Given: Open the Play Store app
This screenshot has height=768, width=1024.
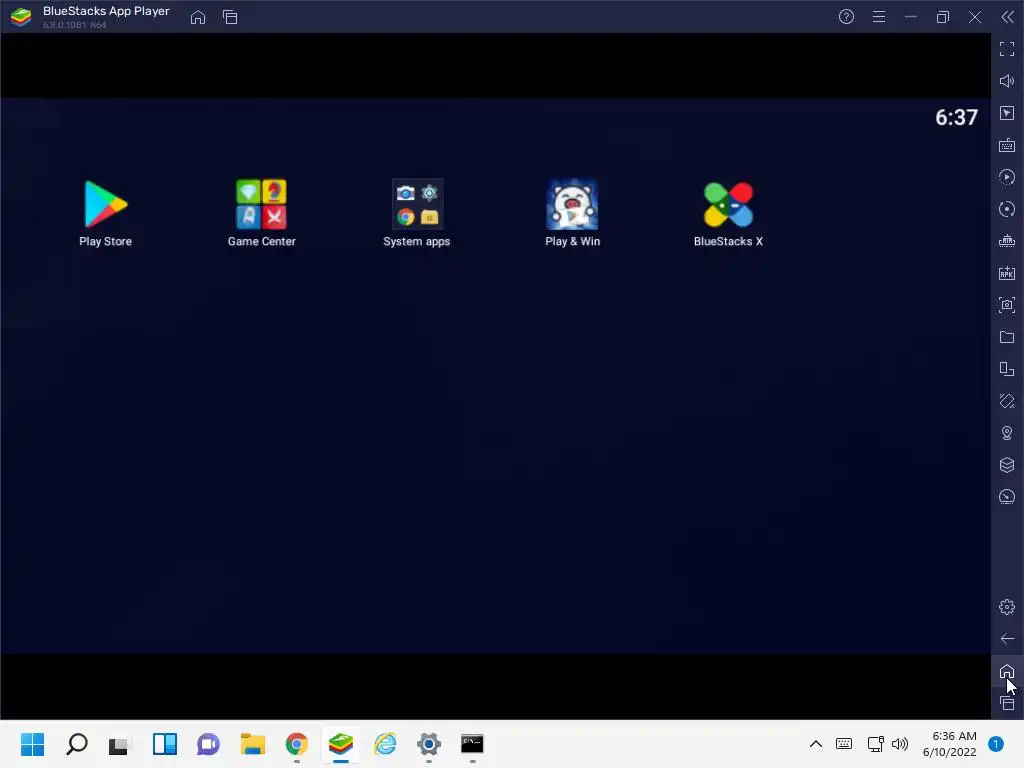Looking at the screenshot, I should pos(105,213).
